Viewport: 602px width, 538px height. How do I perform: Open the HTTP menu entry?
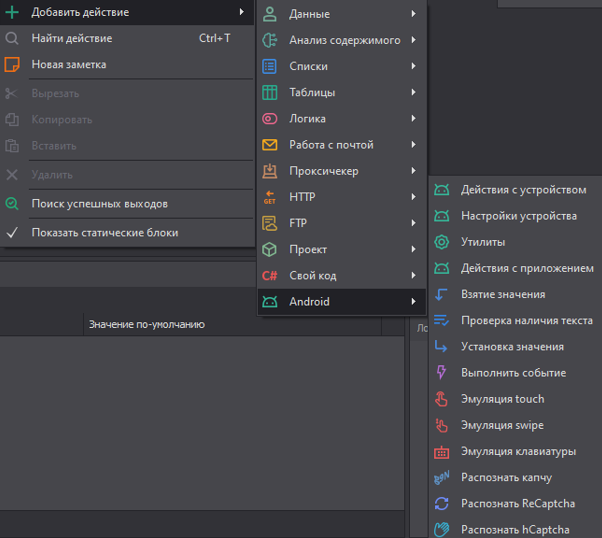342,197
